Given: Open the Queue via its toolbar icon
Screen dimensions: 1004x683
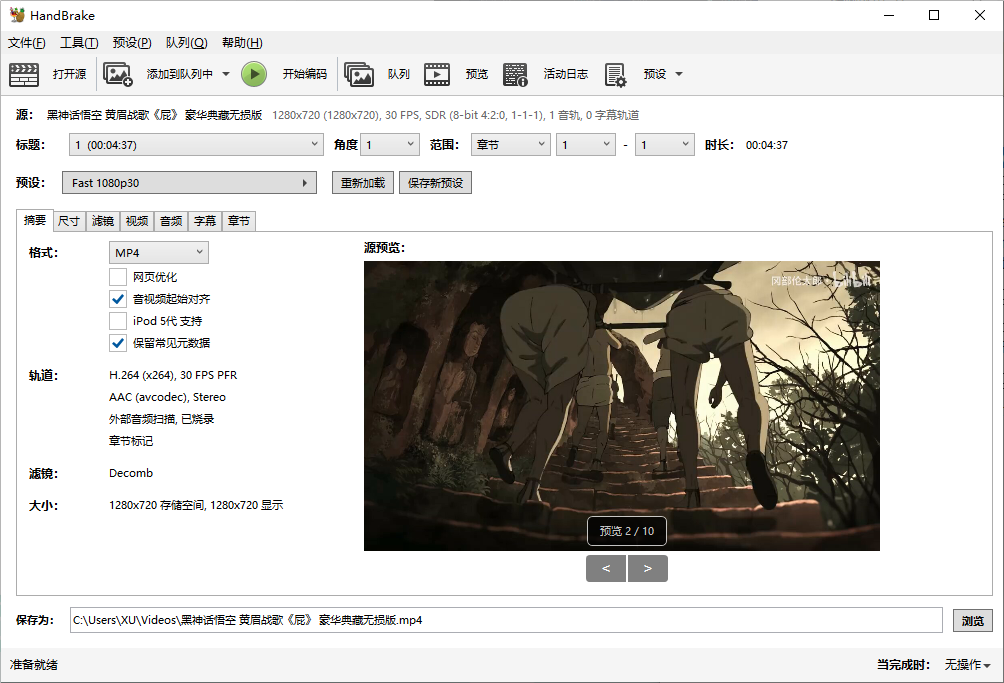Looking at the screenshot, I should coord(359,74).
